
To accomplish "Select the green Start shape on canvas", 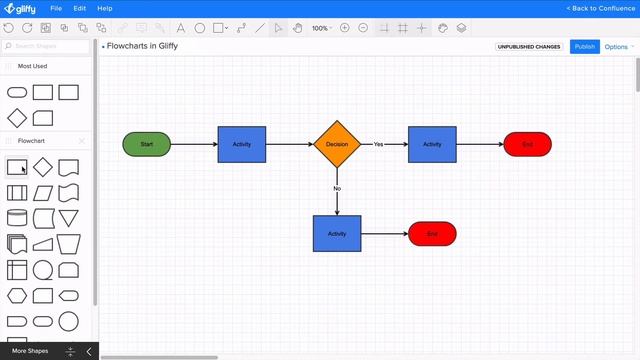I will [x=147, y=144].
